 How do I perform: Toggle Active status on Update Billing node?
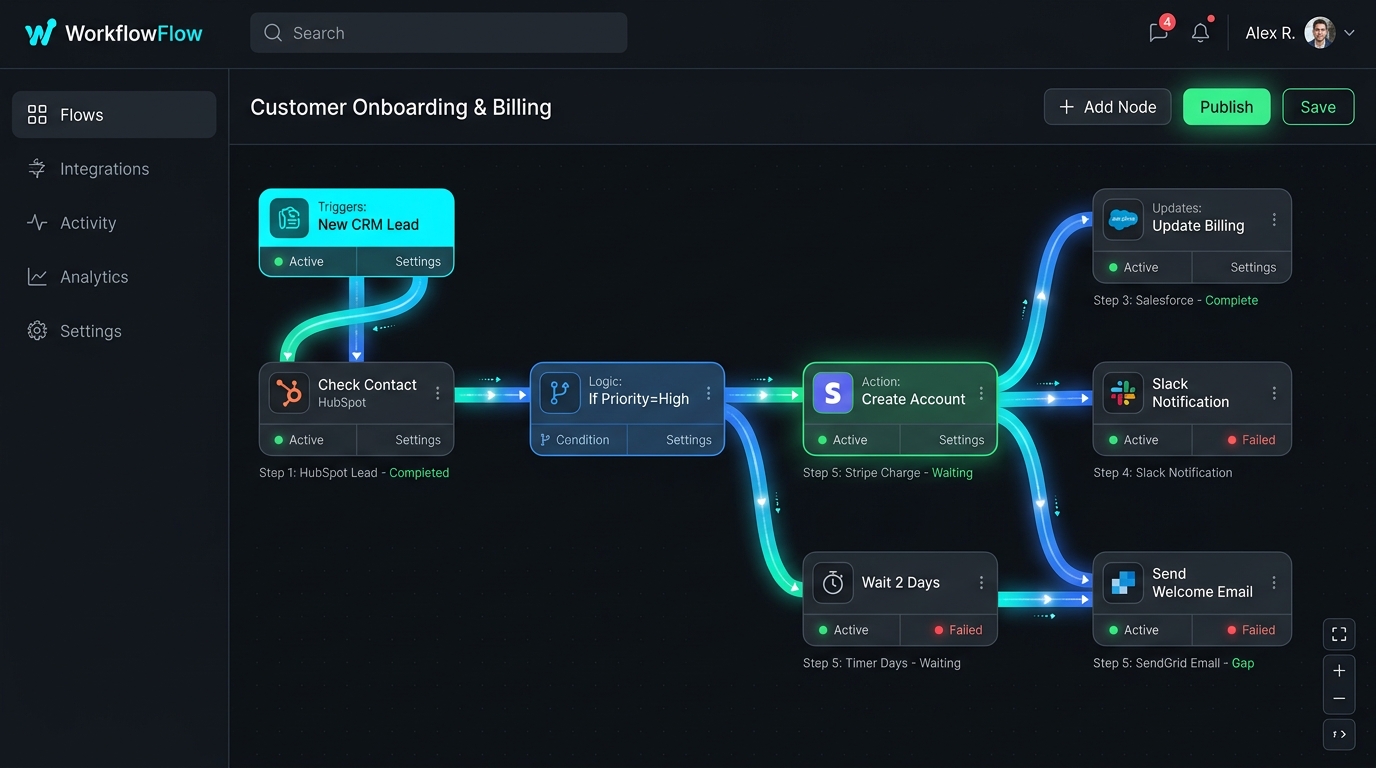[1133, 268]
